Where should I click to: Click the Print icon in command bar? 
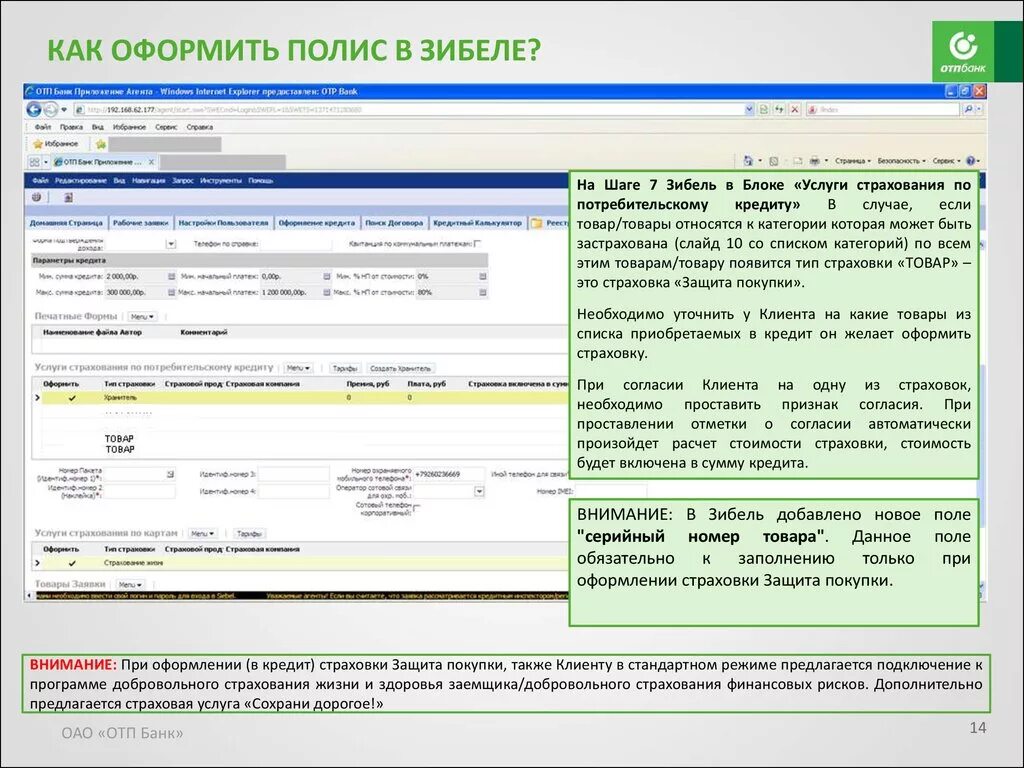click(814, 161)
